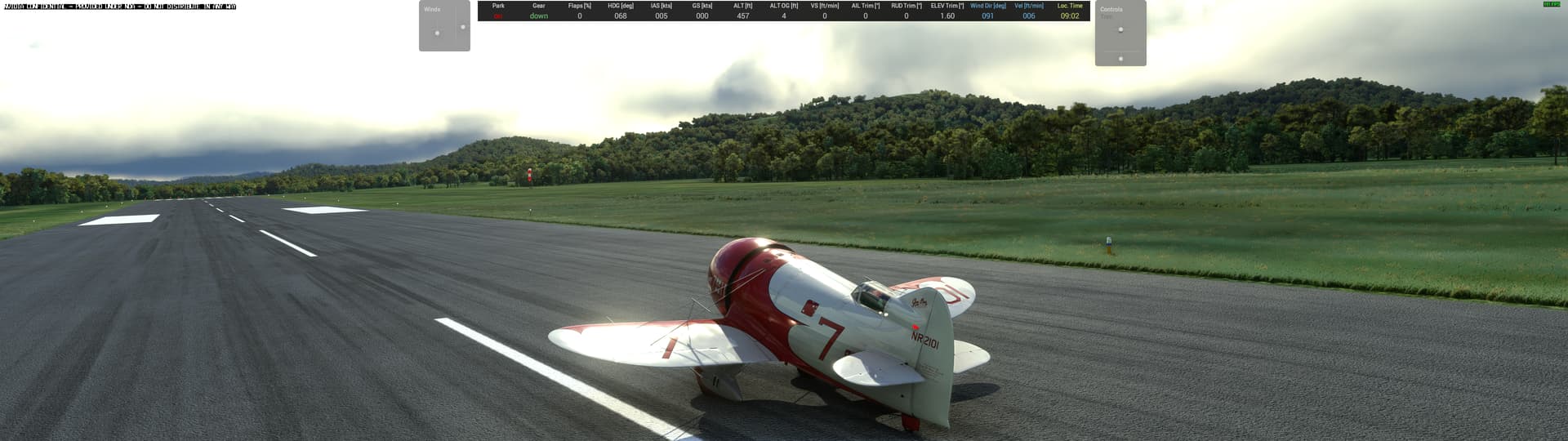Image resolution: width=1568 pixels, height=441 pixels.
Task: Click the GS ground speed readout
Action: coord(702,16)
